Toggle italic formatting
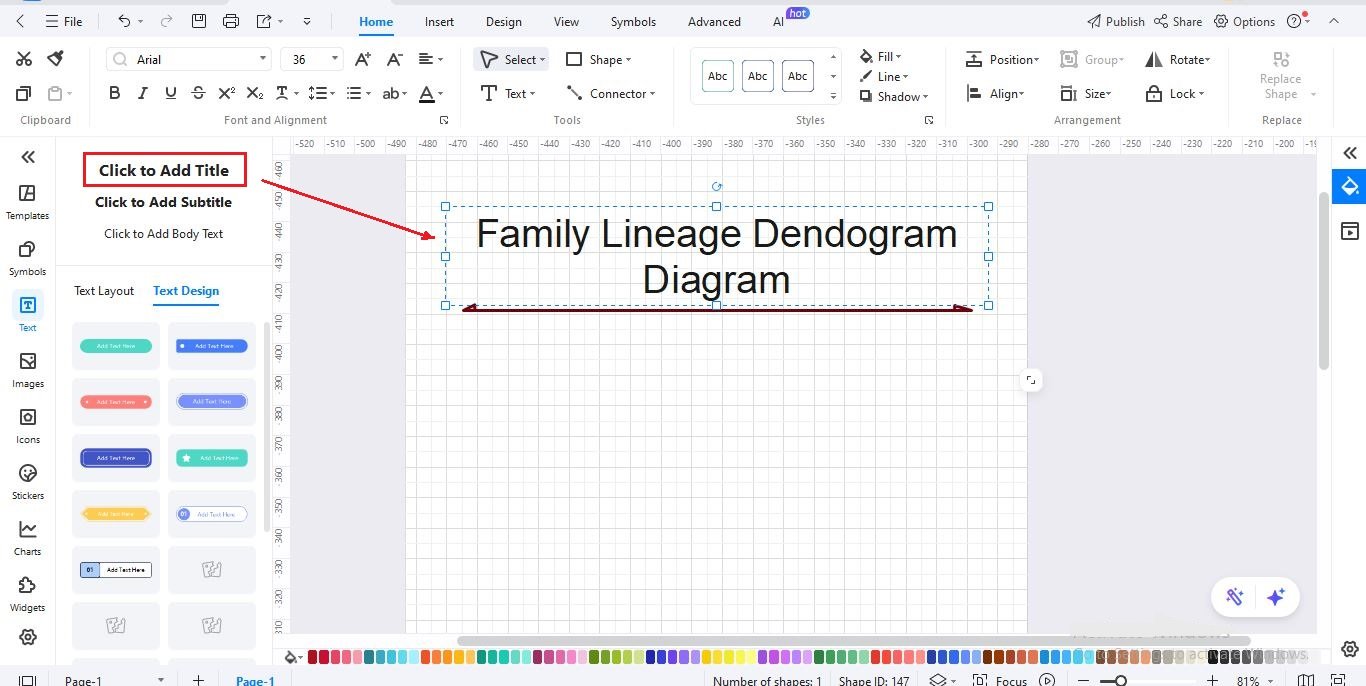The height and width of the screenshot is (686, 1366). pos(142,92)
